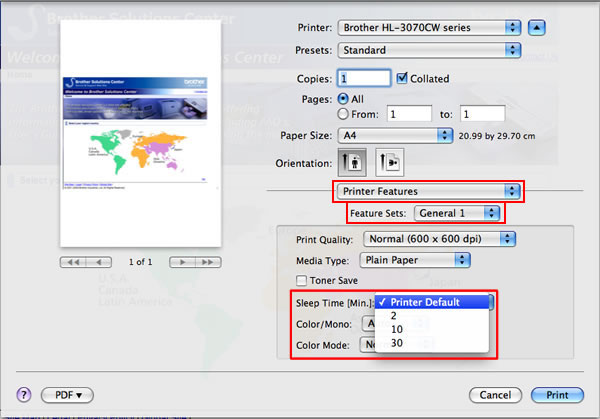This screenshot has height=419, width=600.
Task: Open help with question mark button
Action: click(x=24, y=395)
